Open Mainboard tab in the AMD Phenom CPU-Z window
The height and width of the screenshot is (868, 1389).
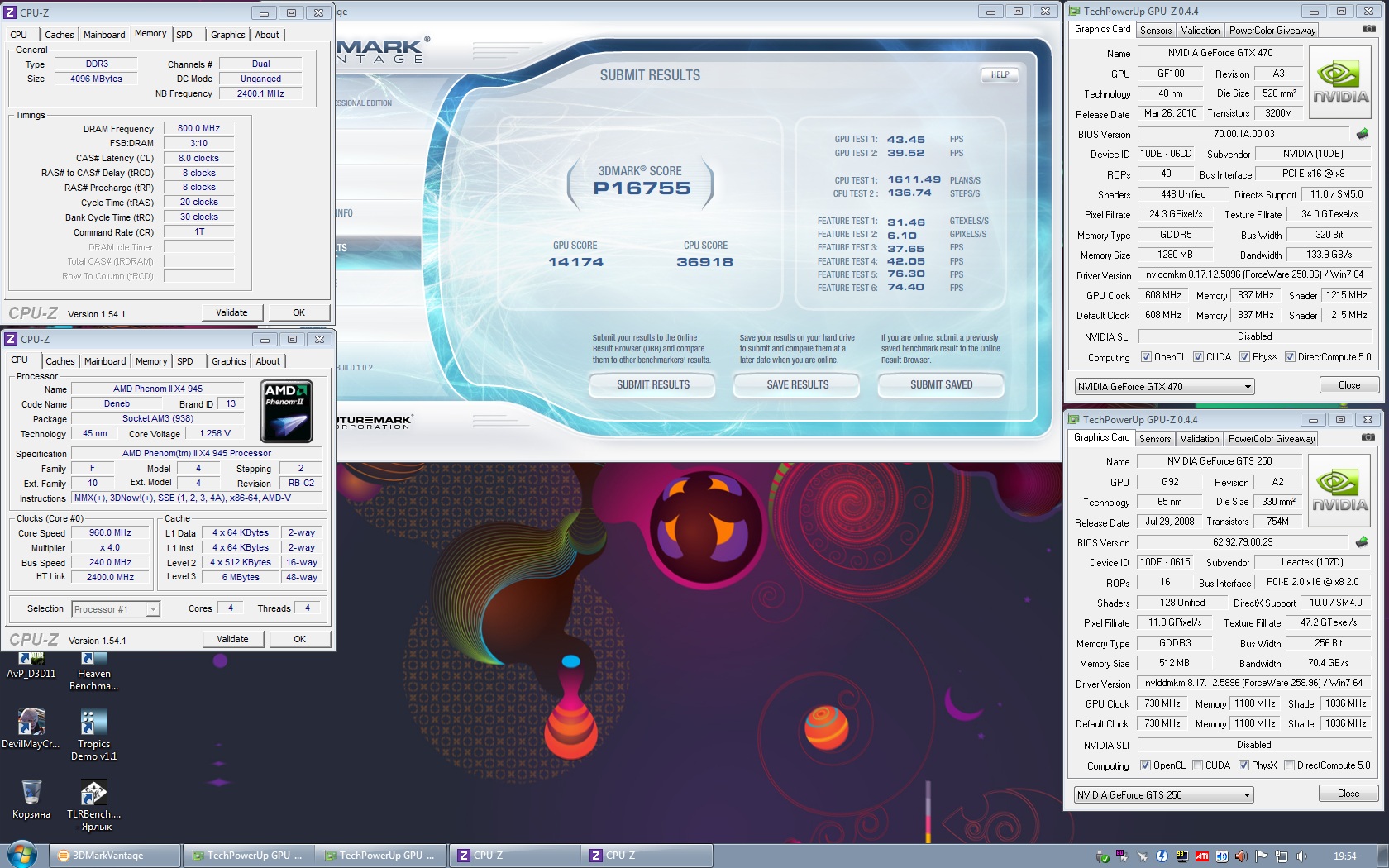pyautogui.click(x=105, y=361)
